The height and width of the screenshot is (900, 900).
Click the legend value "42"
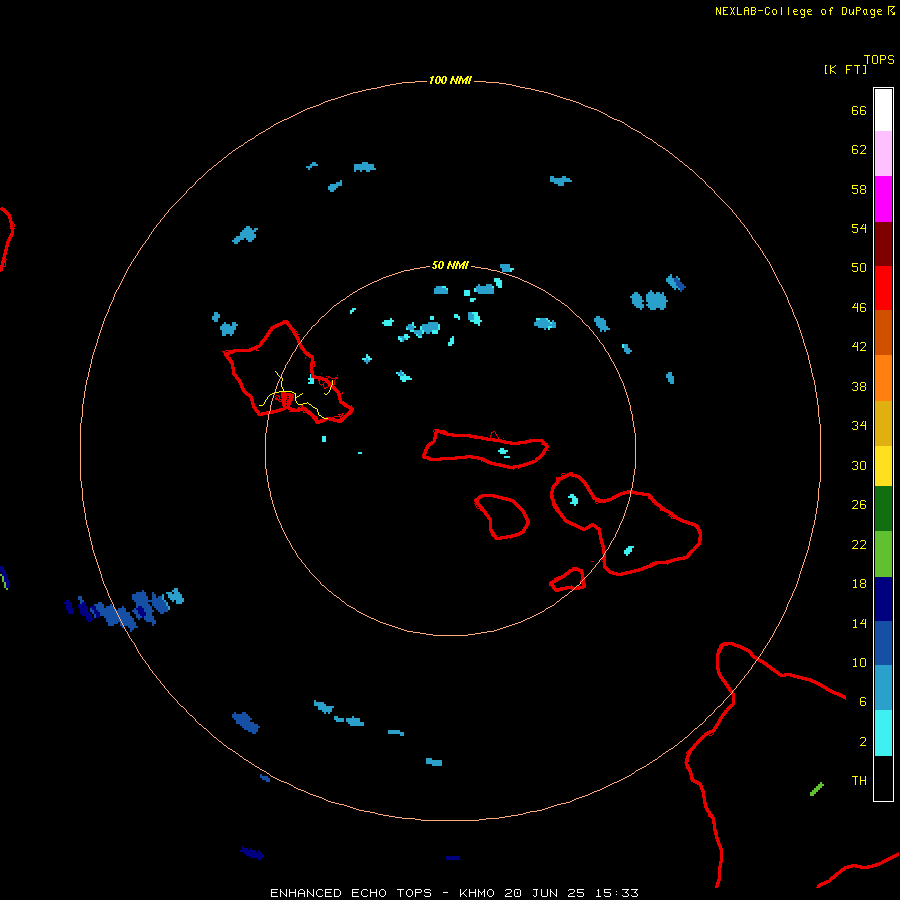click(859, 347)
